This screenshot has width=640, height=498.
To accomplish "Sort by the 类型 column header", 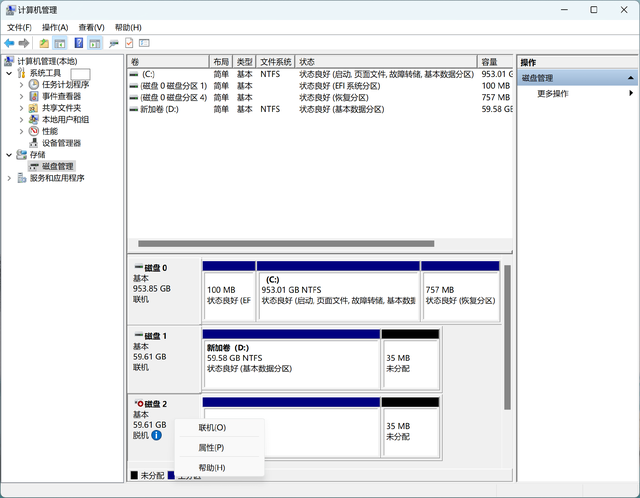I will (244, 62).
